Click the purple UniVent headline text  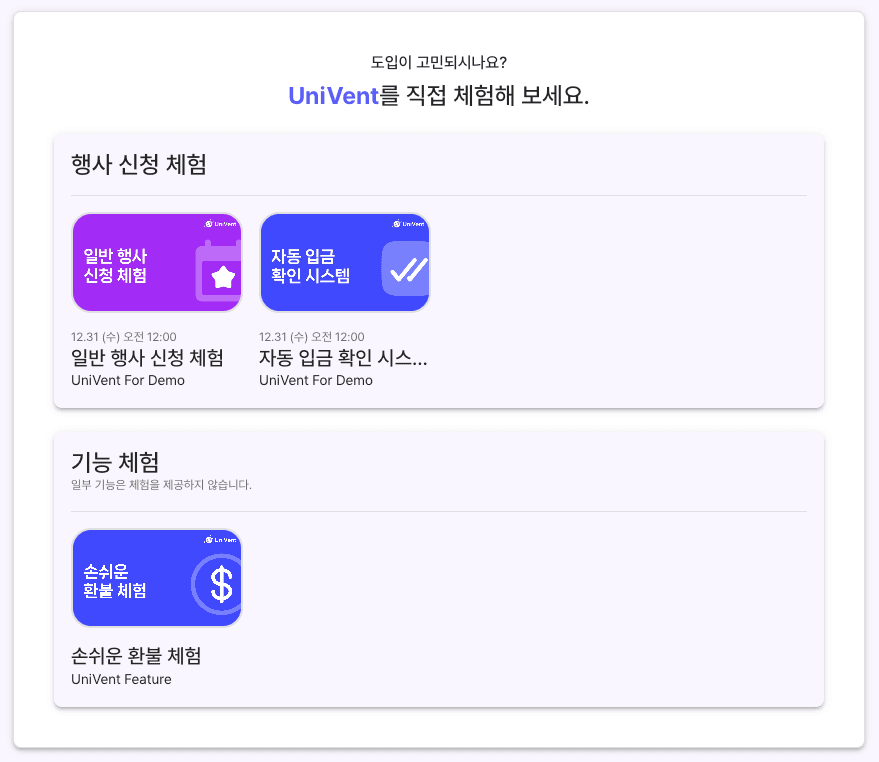click(x=334, y=96)
